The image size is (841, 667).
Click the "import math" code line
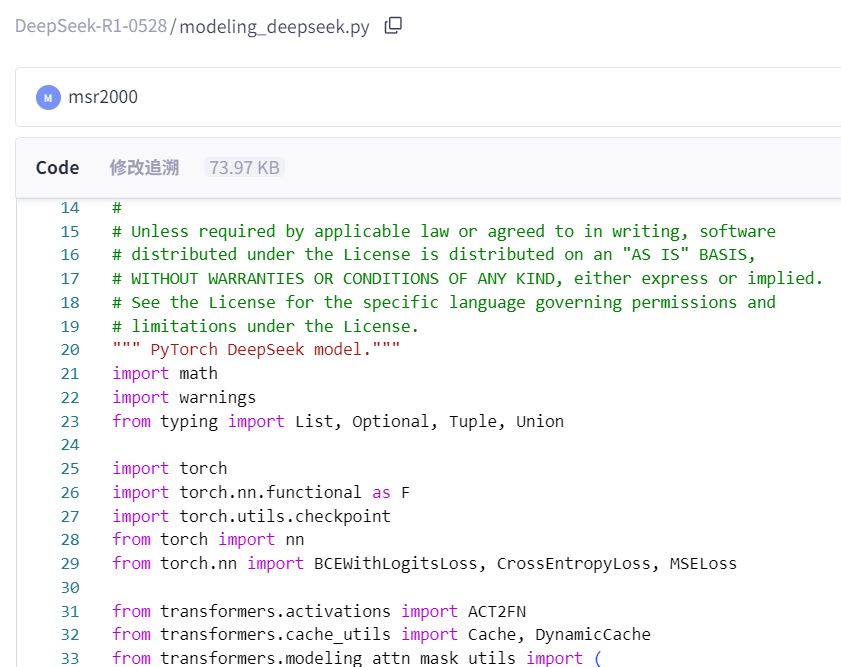[165, 373]
